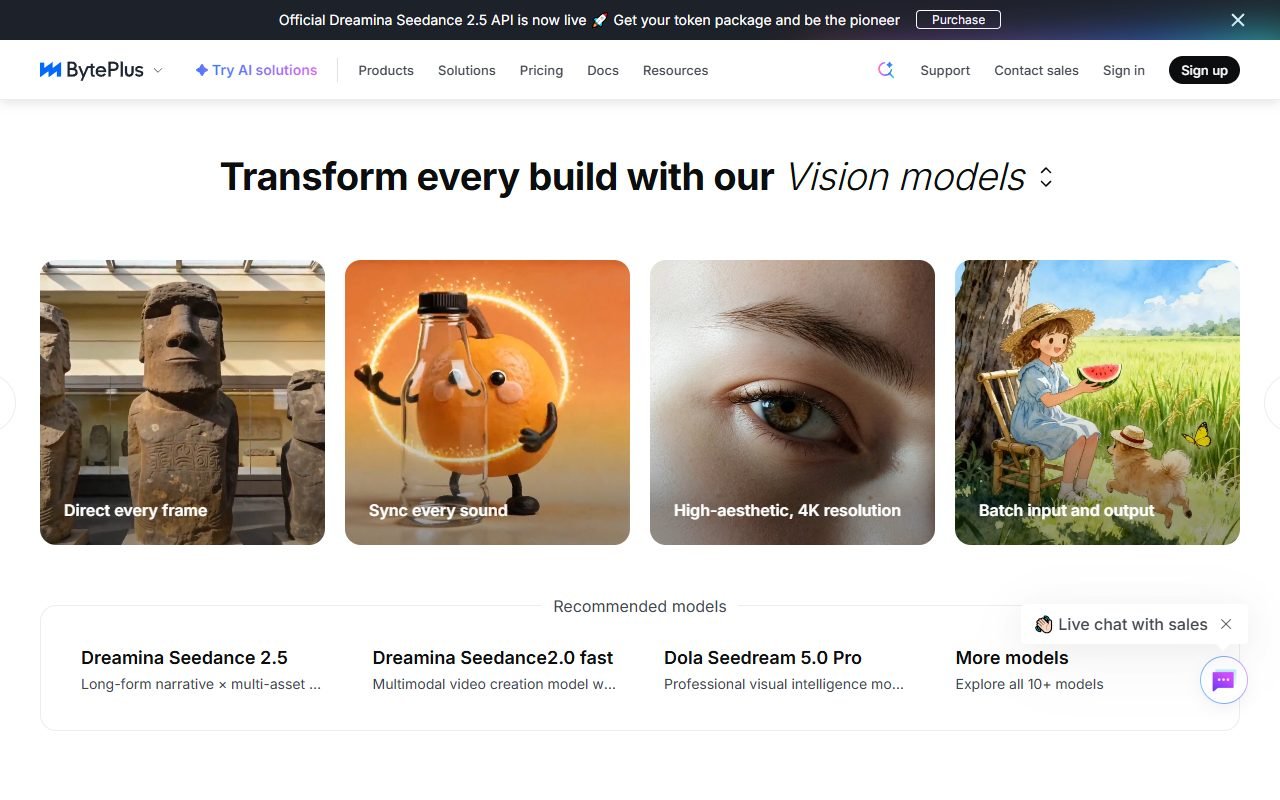Switch model type with Vision models selector
Viewport: 1280px width, 800px height.
tap(920, 177)
